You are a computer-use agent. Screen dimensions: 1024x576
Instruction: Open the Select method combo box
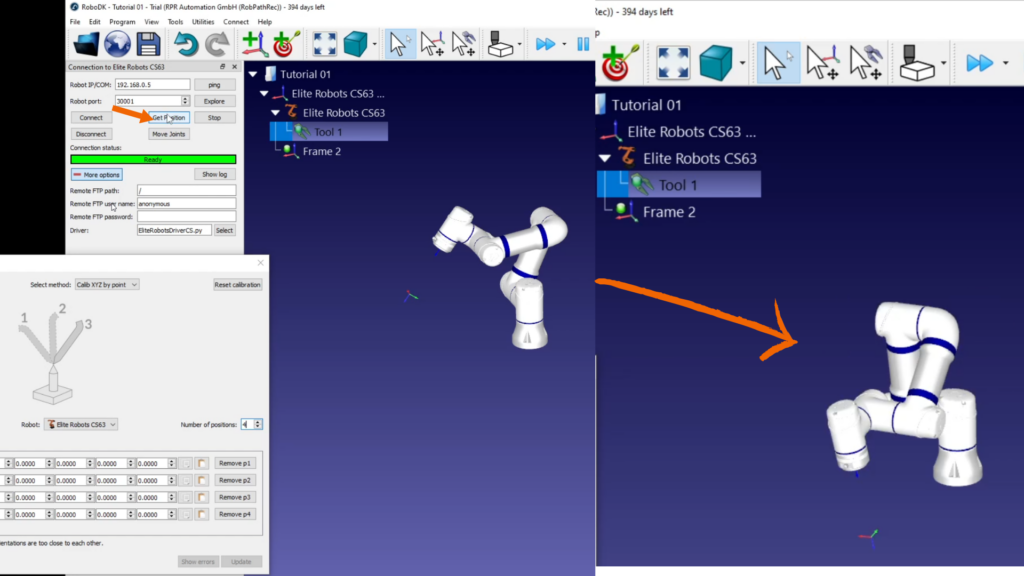[x=106, y=285]
